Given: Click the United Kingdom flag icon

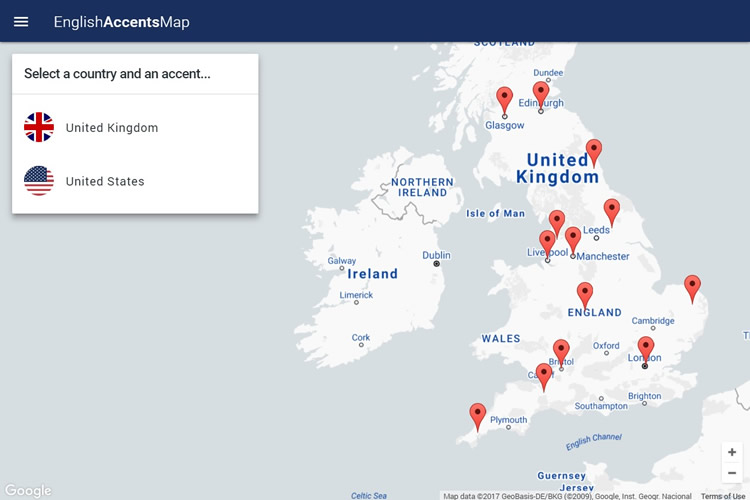Looking at the screenshot, I should [x=39, y=128].
